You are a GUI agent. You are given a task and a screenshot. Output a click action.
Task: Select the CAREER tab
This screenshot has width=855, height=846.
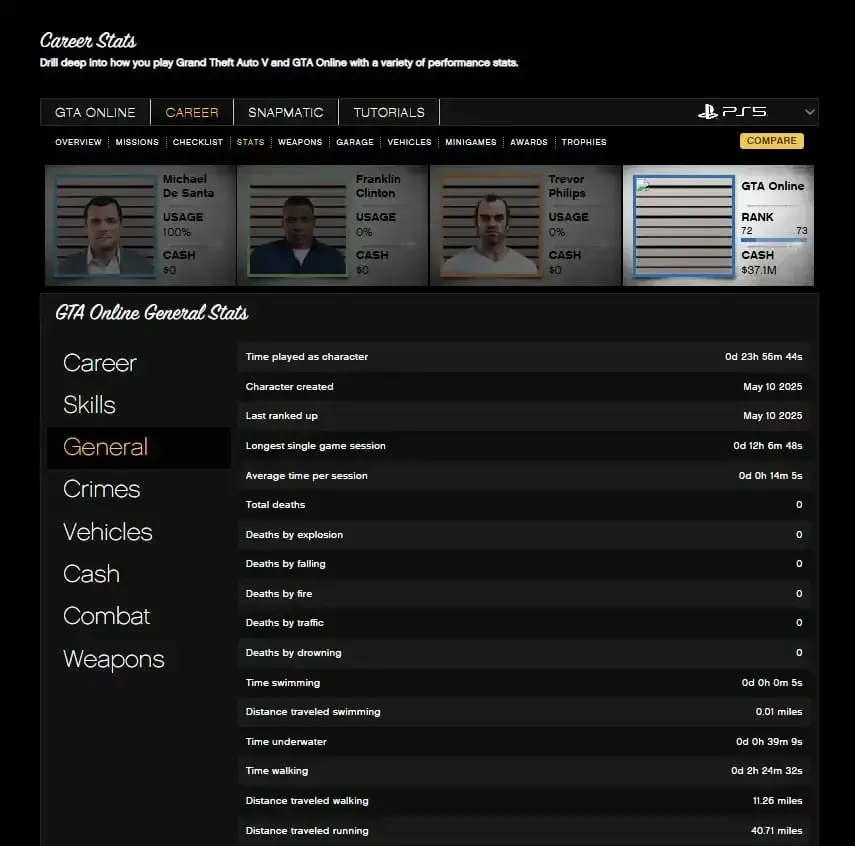point(192,112)
